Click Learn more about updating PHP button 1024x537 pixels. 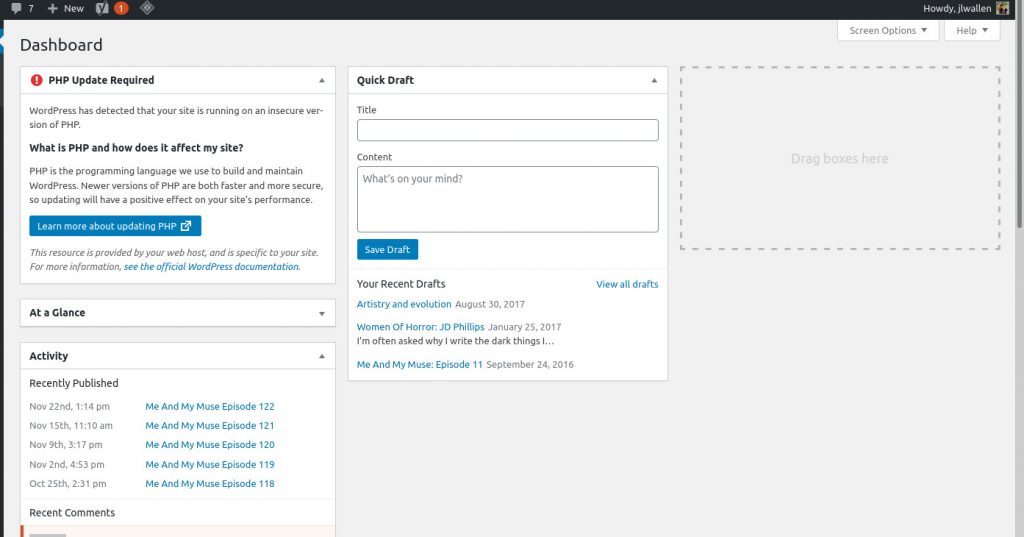(x=115, y=226)
